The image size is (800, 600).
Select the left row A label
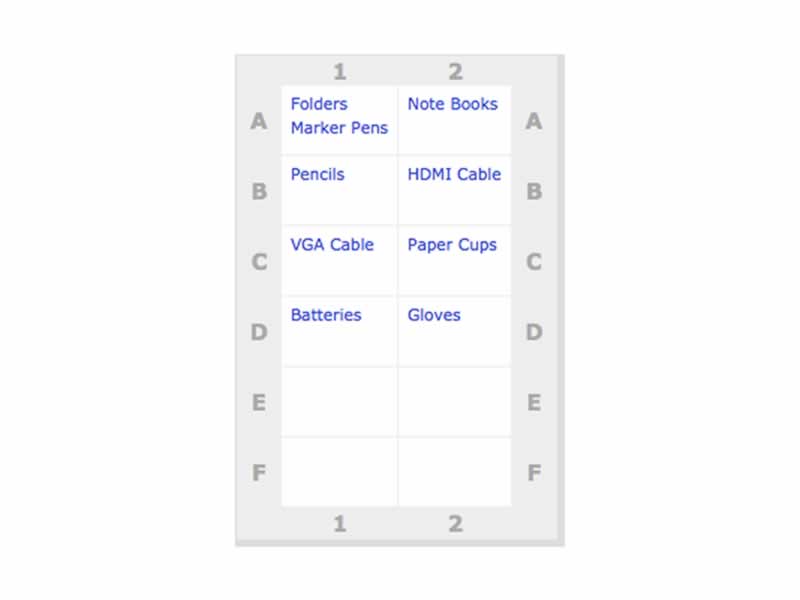(x=259, y=121)
